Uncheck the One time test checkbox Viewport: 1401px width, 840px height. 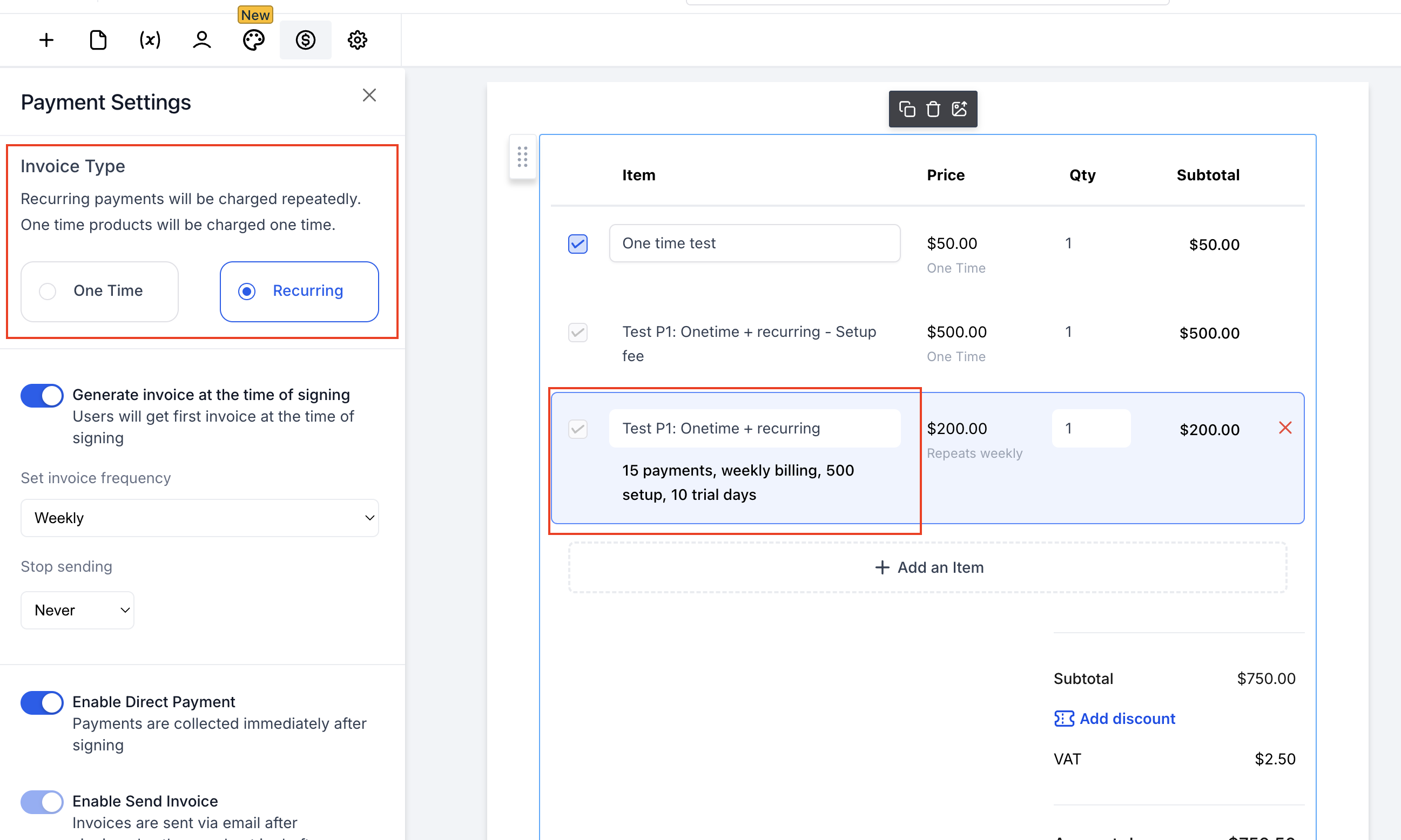(x=577, y=244)
